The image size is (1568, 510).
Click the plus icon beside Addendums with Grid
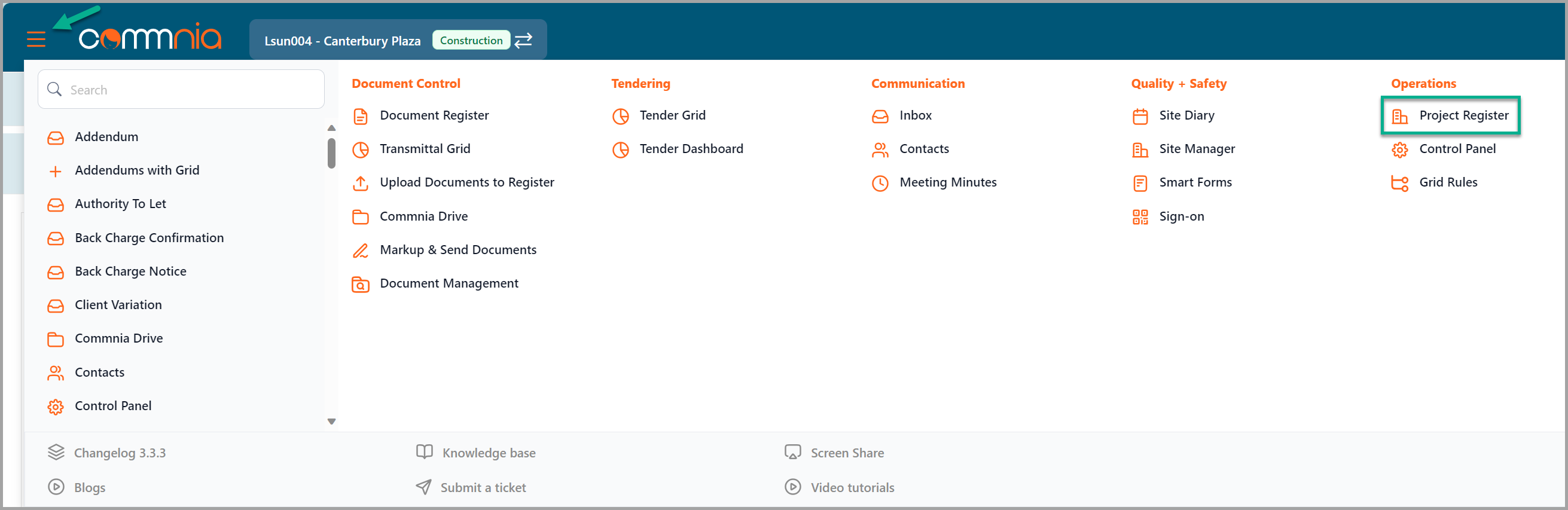coord(56,171)
